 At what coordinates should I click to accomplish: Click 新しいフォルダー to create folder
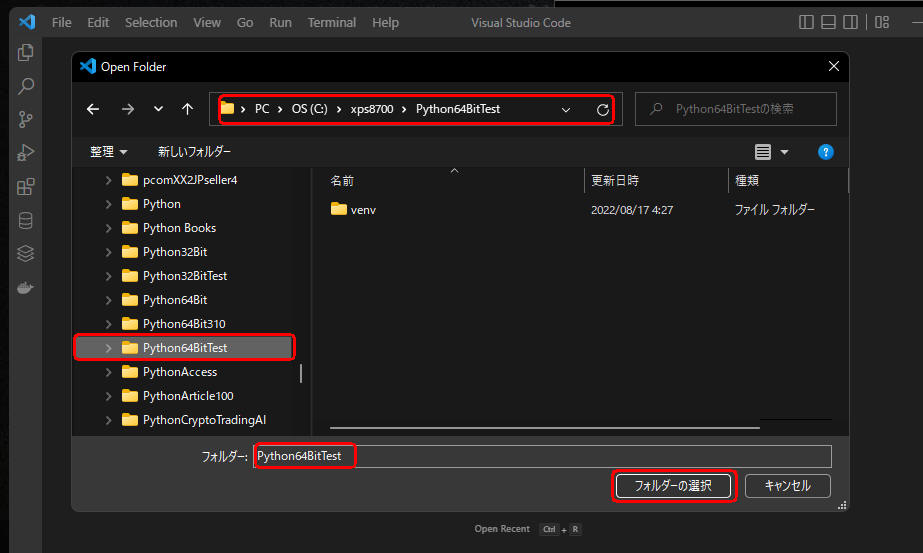click(194, 152)
